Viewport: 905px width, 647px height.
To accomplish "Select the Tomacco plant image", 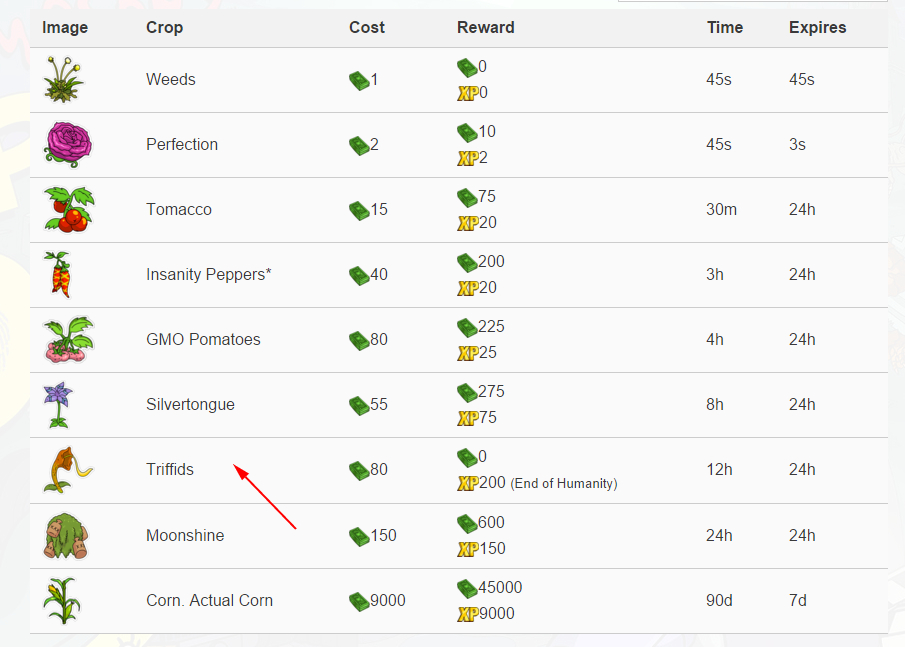I will tap(69, 210).
